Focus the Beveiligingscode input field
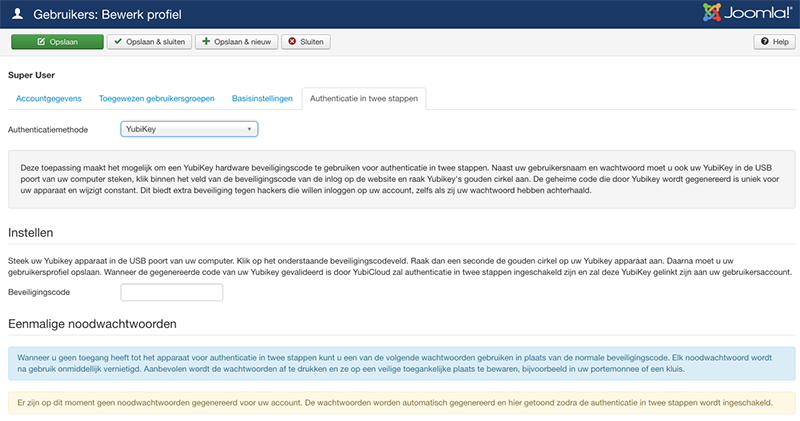Screen dimensions: 800x421 [171, 293]
